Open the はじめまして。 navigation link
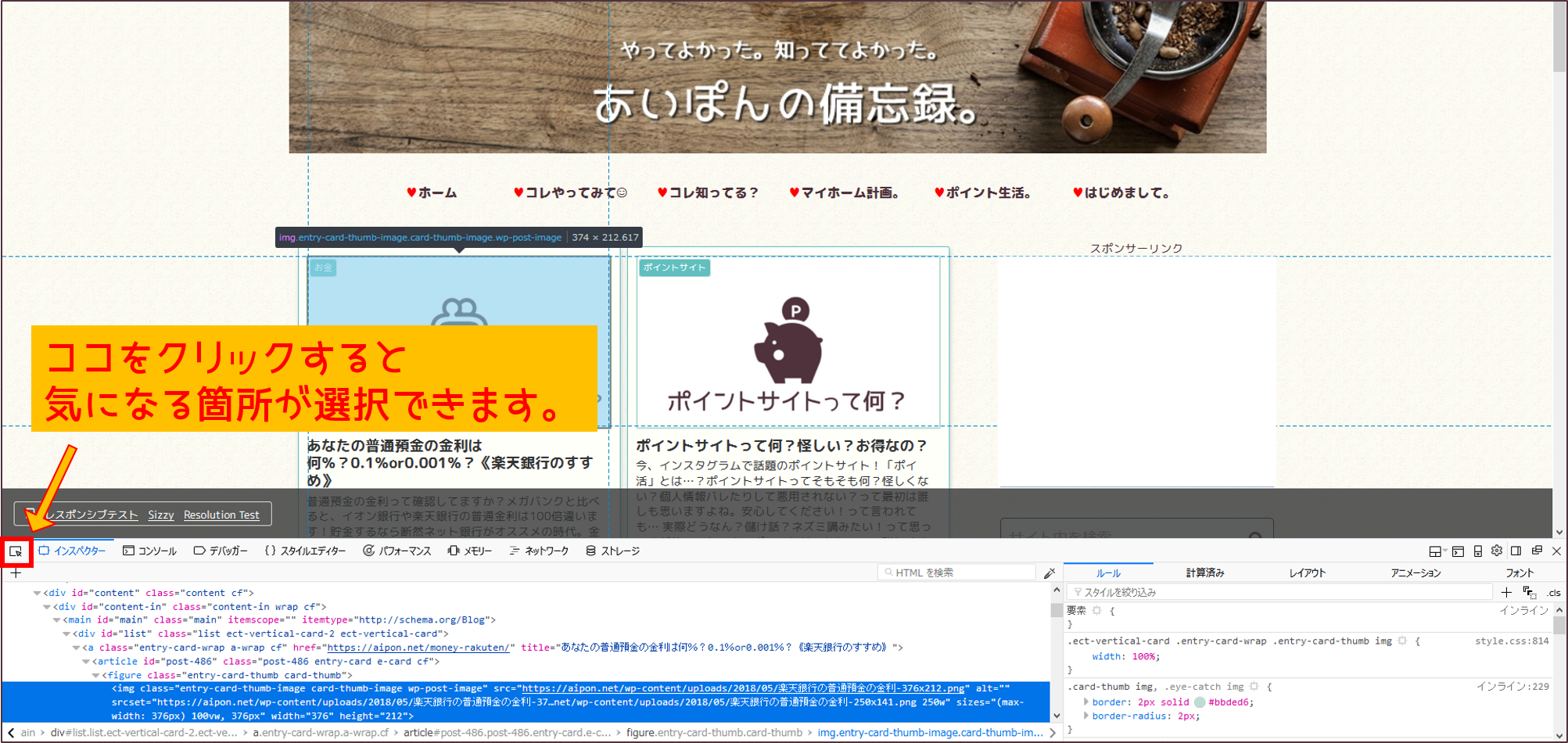The image size is (1568, 743). pos(1121,192)
